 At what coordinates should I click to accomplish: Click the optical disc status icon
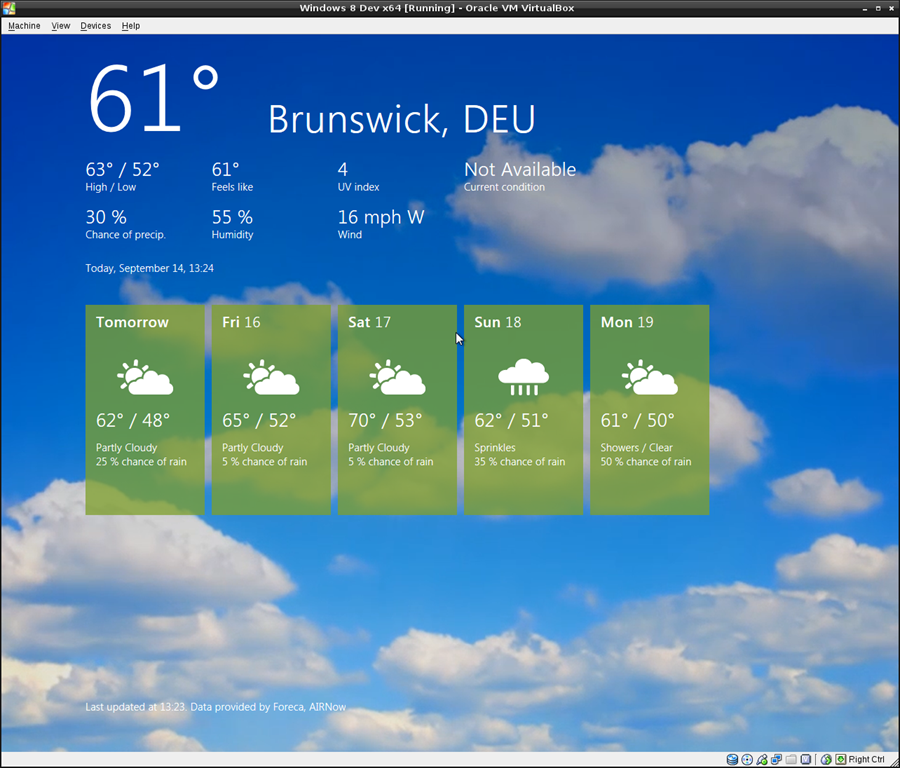pos(747,759)
